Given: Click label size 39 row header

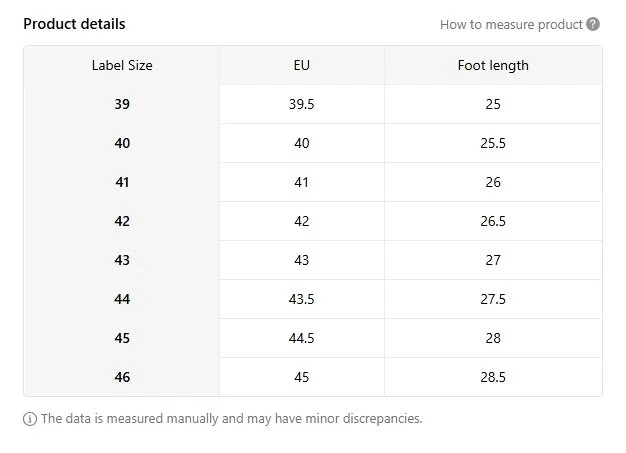Looking at the screenshot, I should coord(122,104).
